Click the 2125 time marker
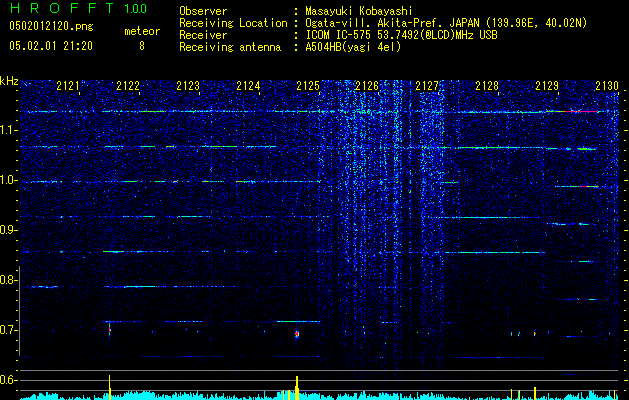The width and height of the screenshot is (629, 400). coord(308,86)
